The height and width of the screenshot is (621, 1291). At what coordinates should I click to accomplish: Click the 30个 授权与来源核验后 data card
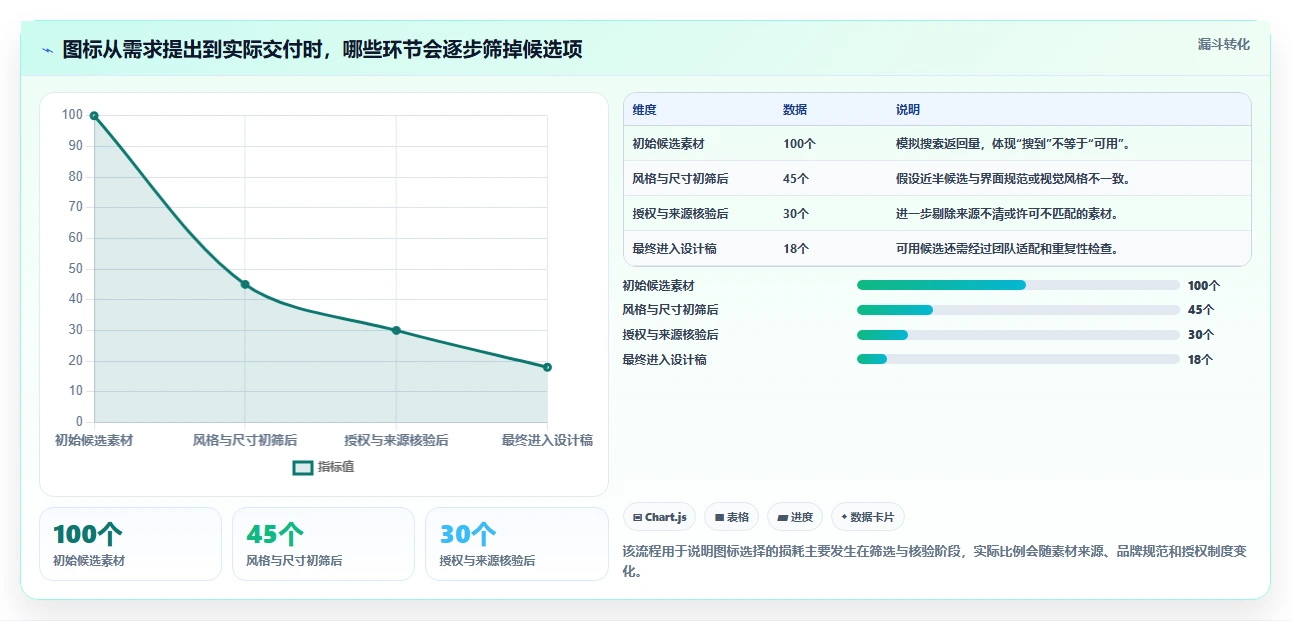517,544
